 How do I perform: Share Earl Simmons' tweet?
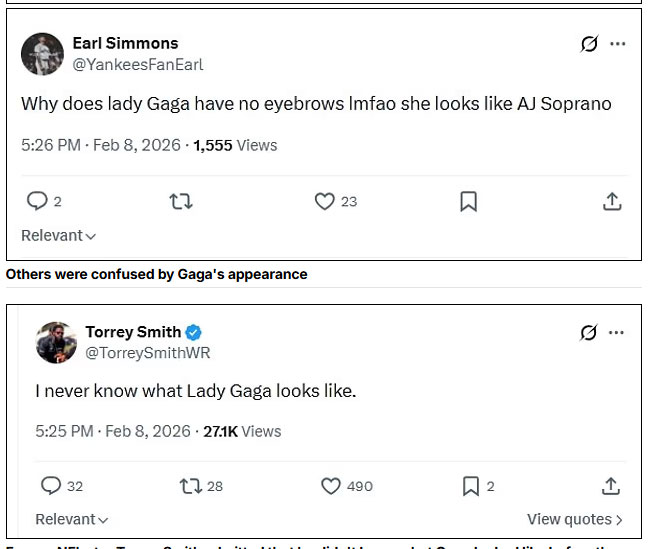612,201
